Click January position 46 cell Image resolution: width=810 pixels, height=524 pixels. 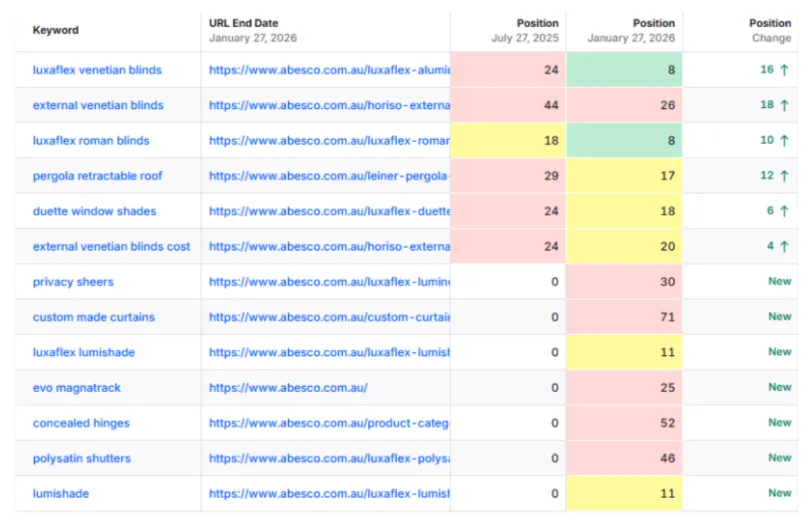624,458
